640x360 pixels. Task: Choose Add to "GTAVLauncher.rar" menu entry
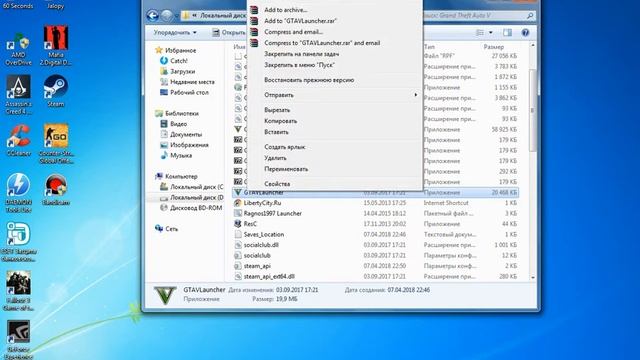[300, 20]
